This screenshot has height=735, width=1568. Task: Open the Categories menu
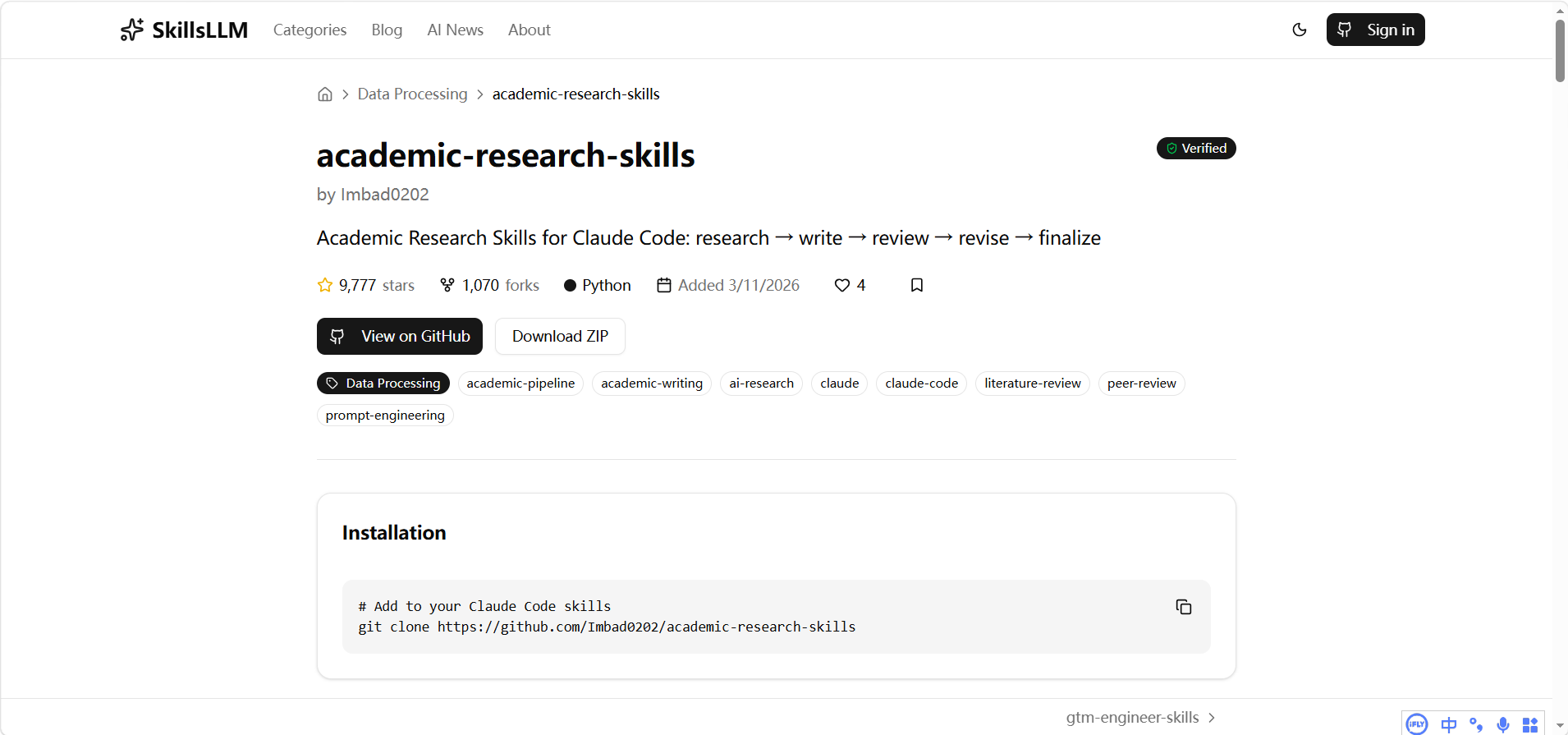coord(309,30)
